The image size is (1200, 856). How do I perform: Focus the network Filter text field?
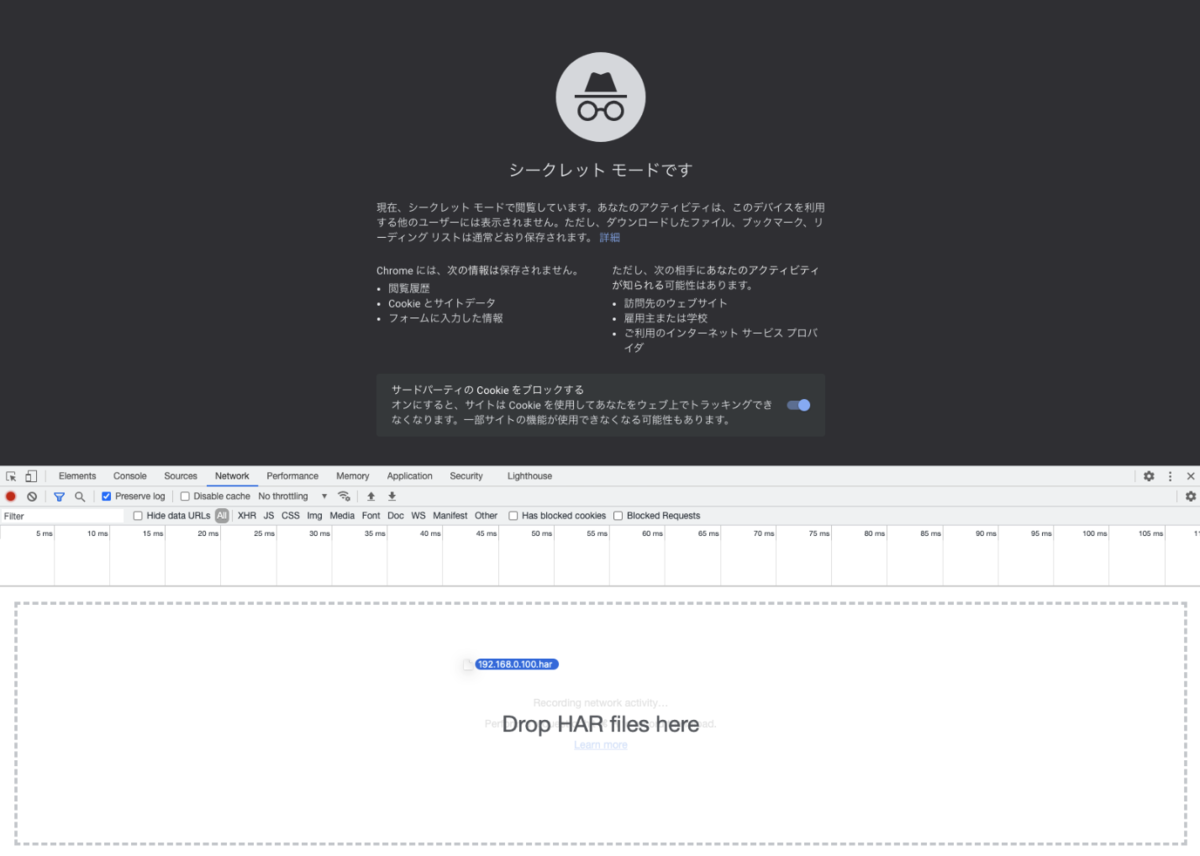coord(63,516)
